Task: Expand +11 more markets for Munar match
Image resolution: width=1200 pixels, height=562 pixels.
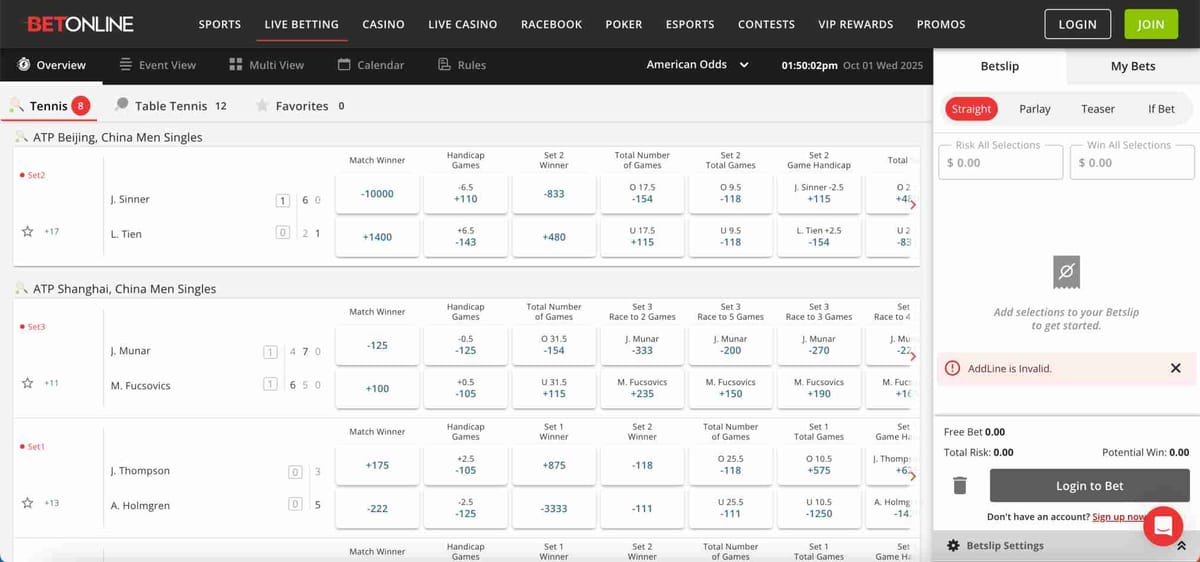Action: (x=52, y=383)
